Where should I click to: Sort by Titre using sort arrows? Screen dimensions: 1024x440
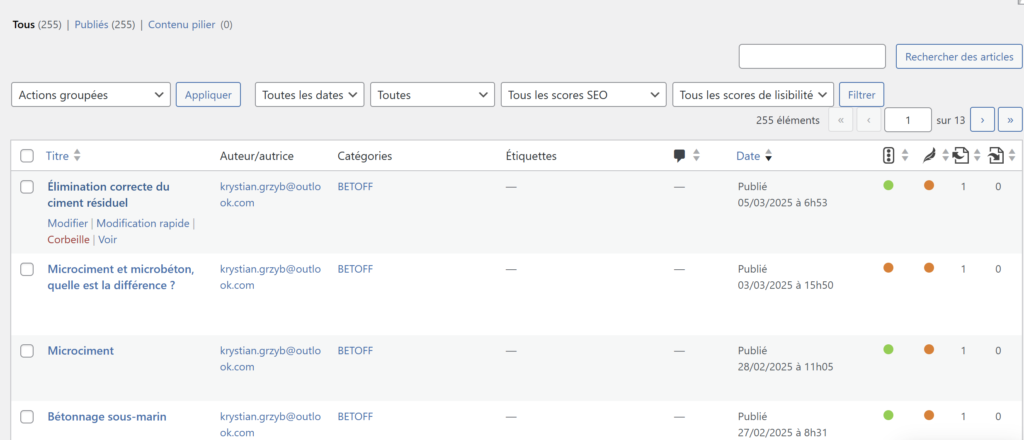pos(77,156)
